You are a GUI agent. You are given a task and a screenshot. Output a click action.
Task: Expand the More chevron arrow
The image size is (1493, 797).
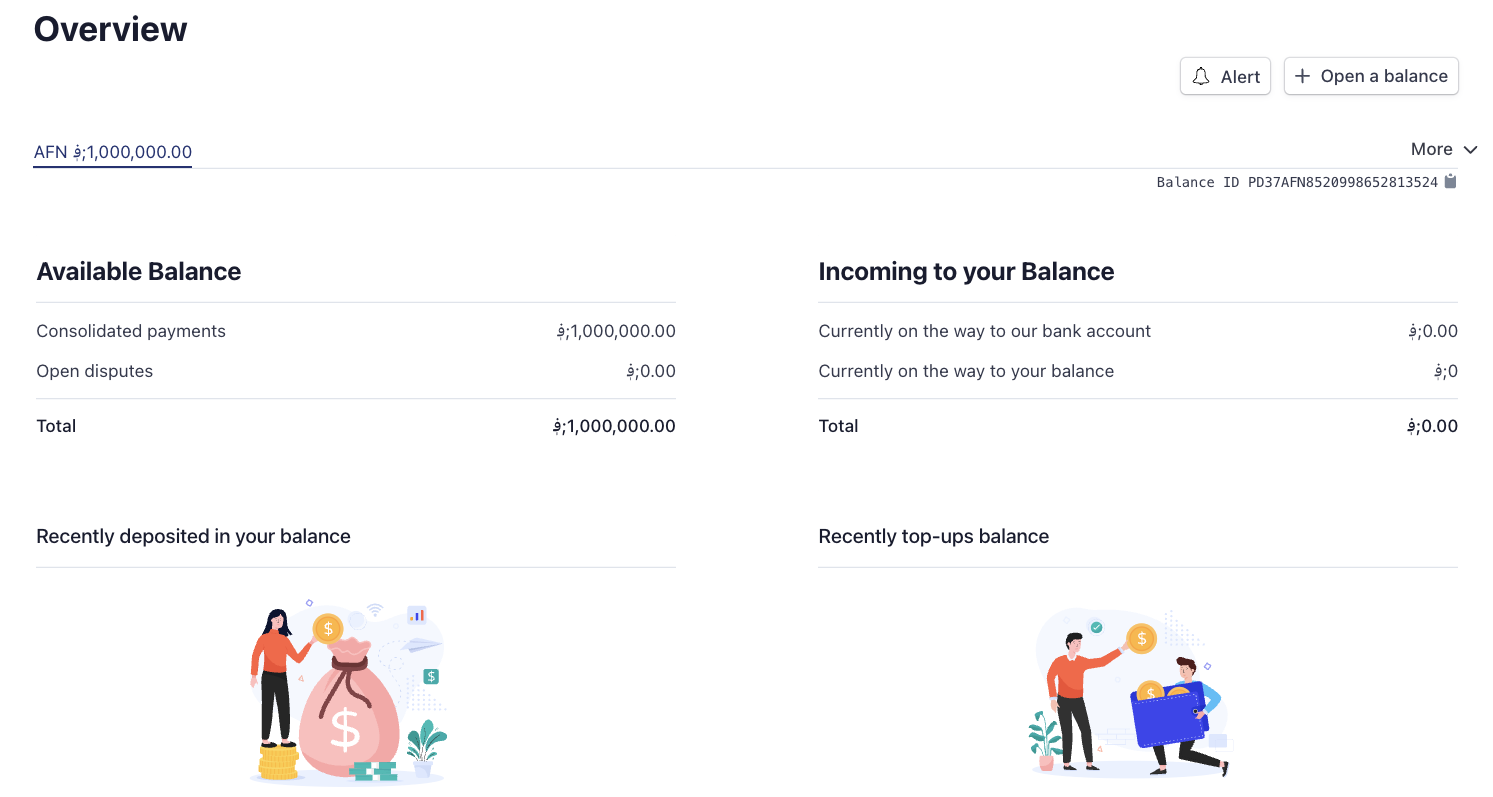(1470, 150)
